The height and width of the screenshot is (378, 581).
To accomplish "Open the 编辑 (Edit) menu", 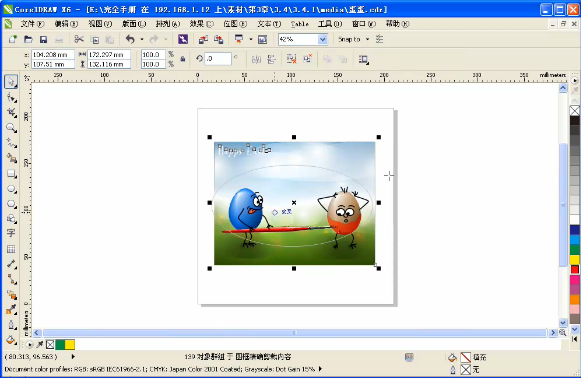I will point(66,24).
